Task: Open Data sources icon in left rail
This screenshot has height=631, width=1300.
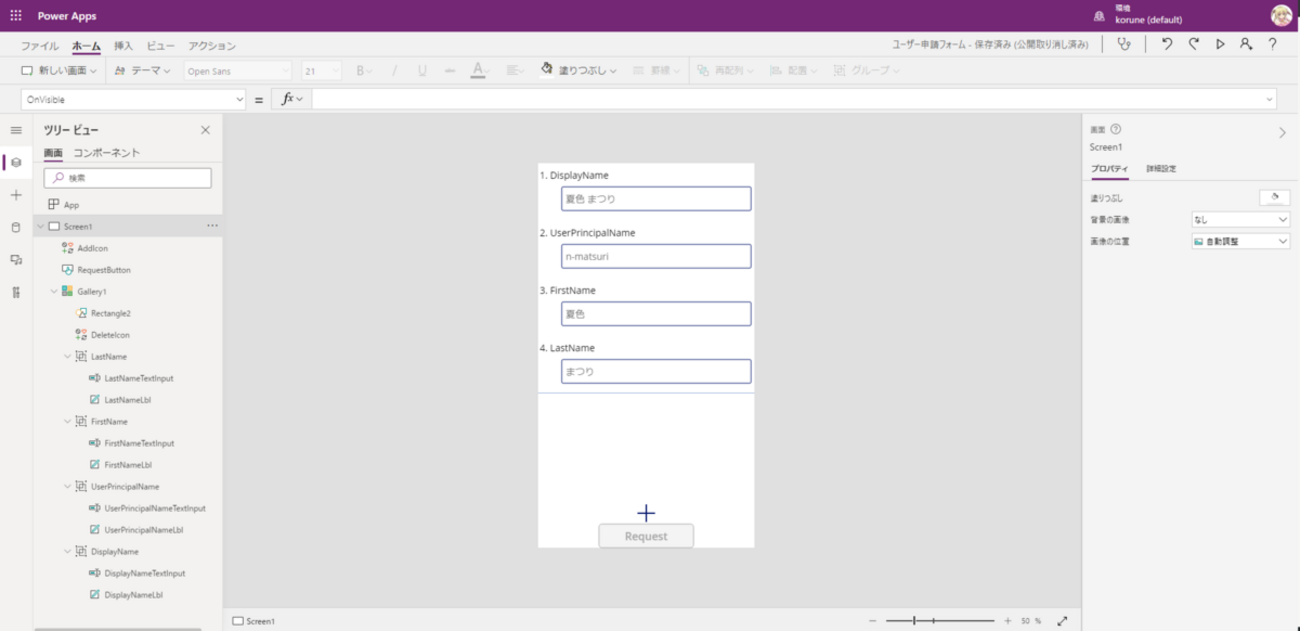Action: pyautogui.click(x=16, y=227)
